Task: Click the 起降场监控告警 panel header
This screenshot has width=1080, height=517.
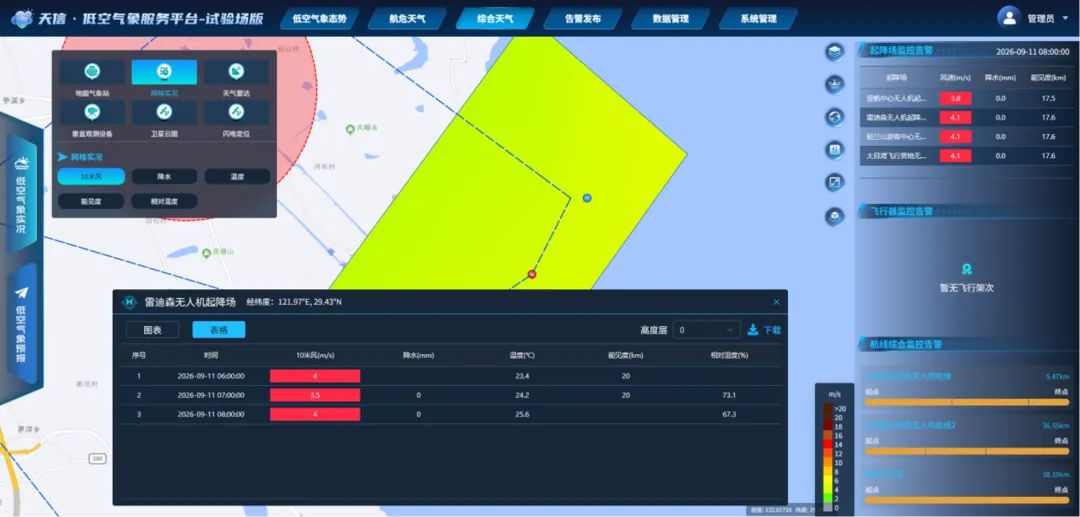Action: (x=902, y=50)
